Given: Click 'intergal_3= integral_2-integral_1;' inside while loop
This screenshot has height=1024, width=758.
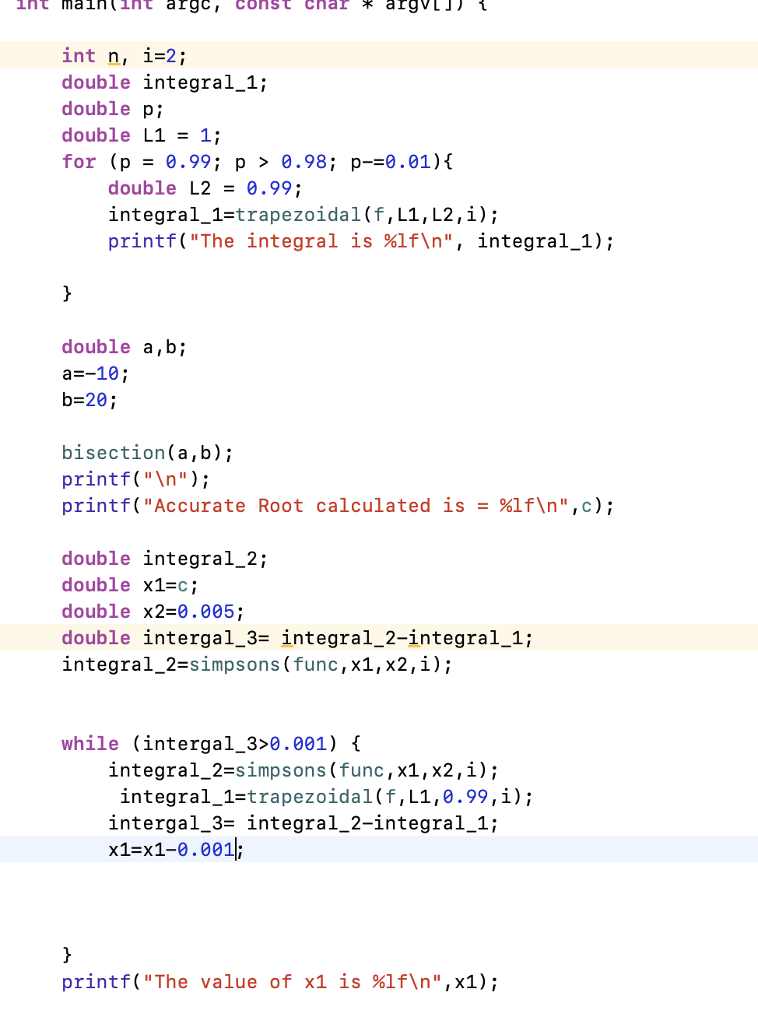Looking at the screenshot, I should pos(304,823).
